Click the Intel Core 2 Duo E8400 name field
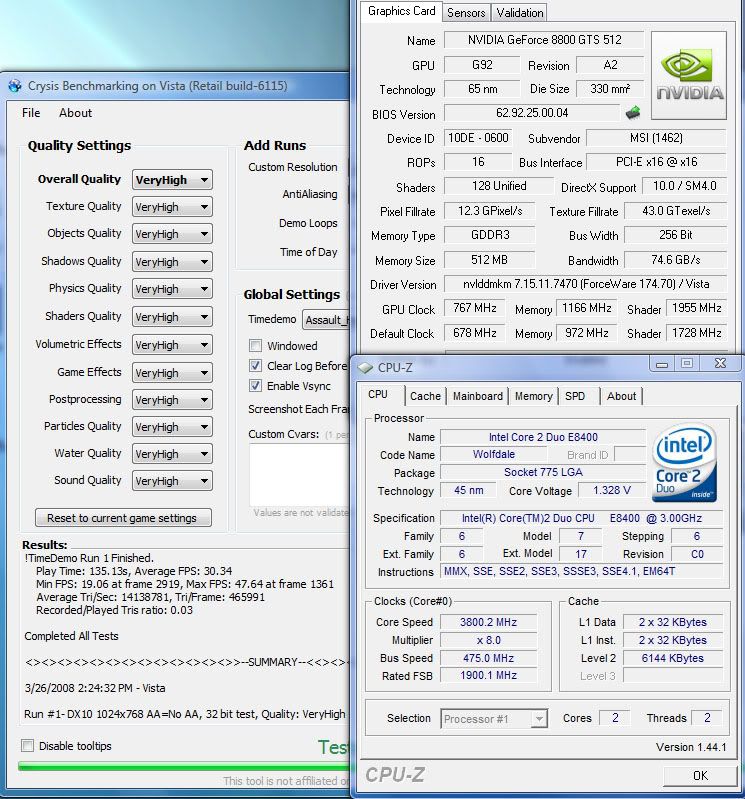The height and width of the screenshot is (799, 745). click(543, 437)
